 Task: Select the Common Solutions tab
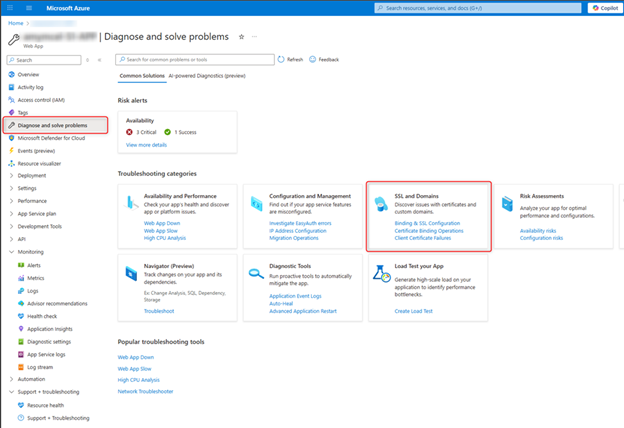142,76
